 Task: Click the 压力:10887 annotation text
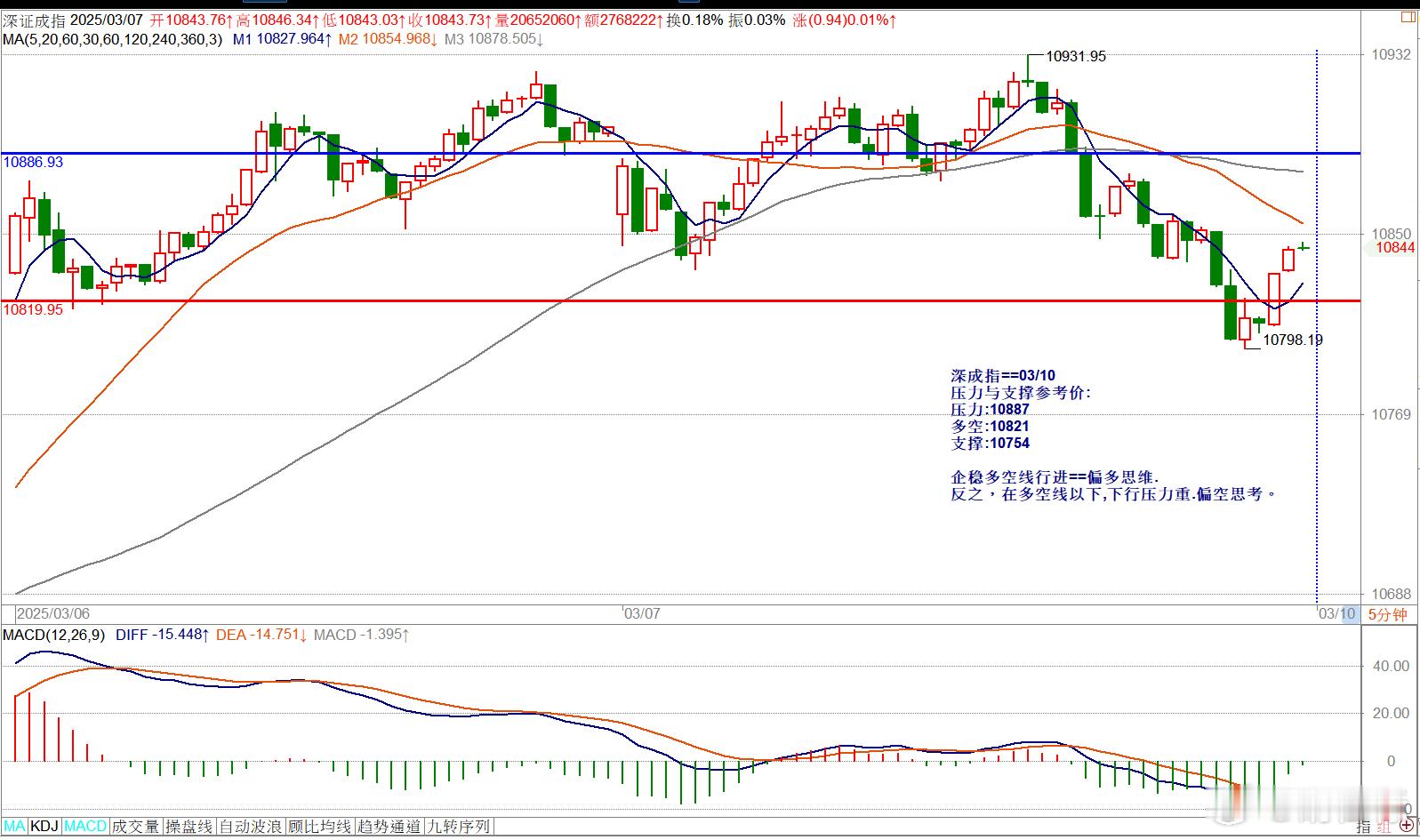tap(990, 409)
